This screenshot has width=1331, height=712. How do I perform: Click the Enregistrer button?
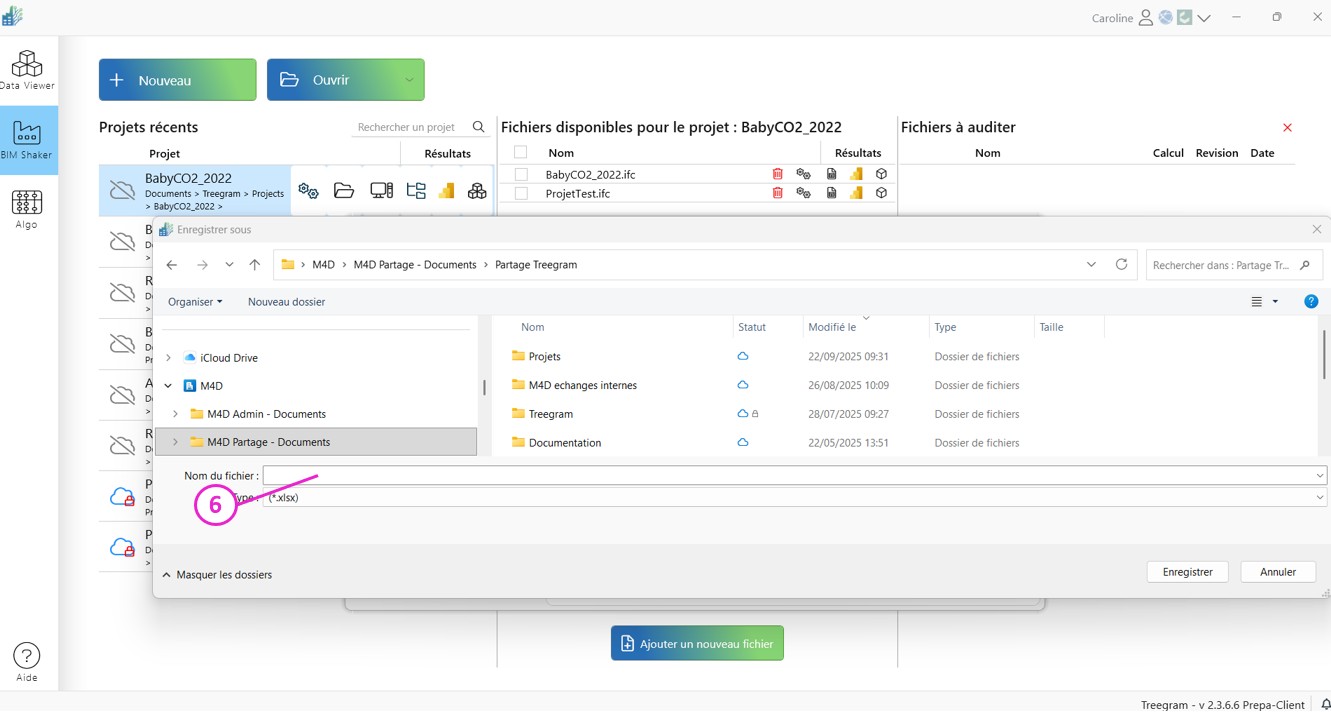pos(1187,572)
